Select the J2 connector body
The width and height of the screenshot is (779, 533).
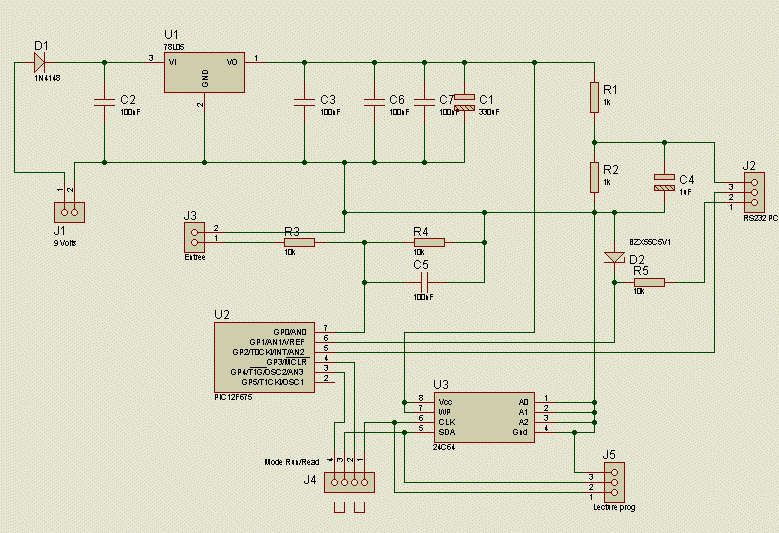click(754, 193)
